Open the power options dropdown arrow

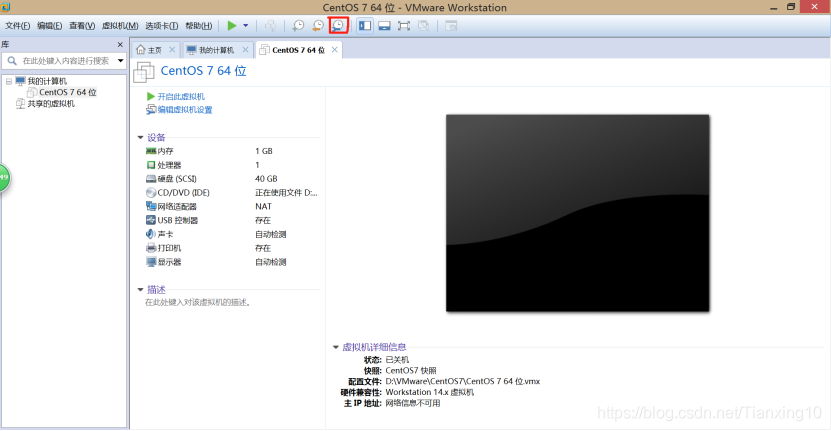point(245,25)
